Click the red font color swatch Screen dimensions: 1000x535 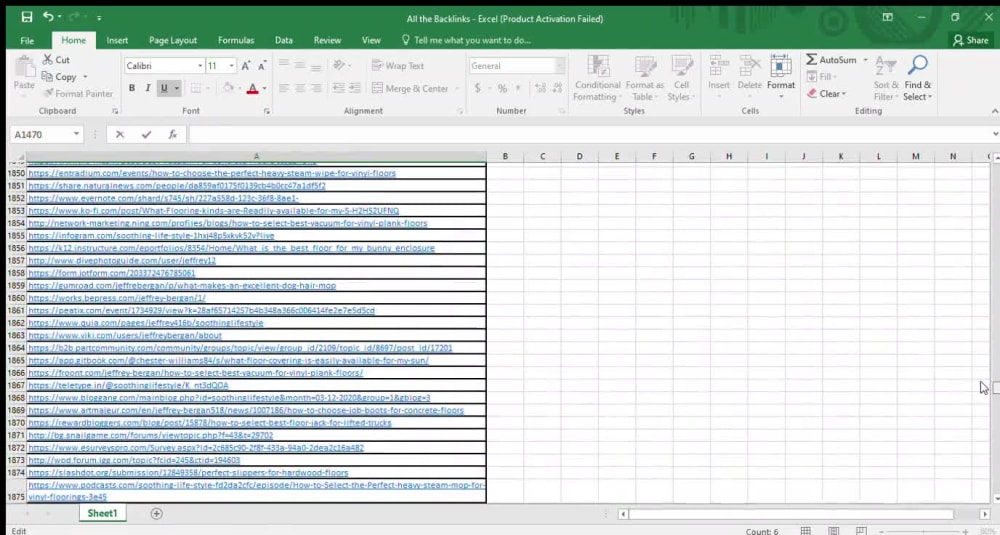coord(253,89)
